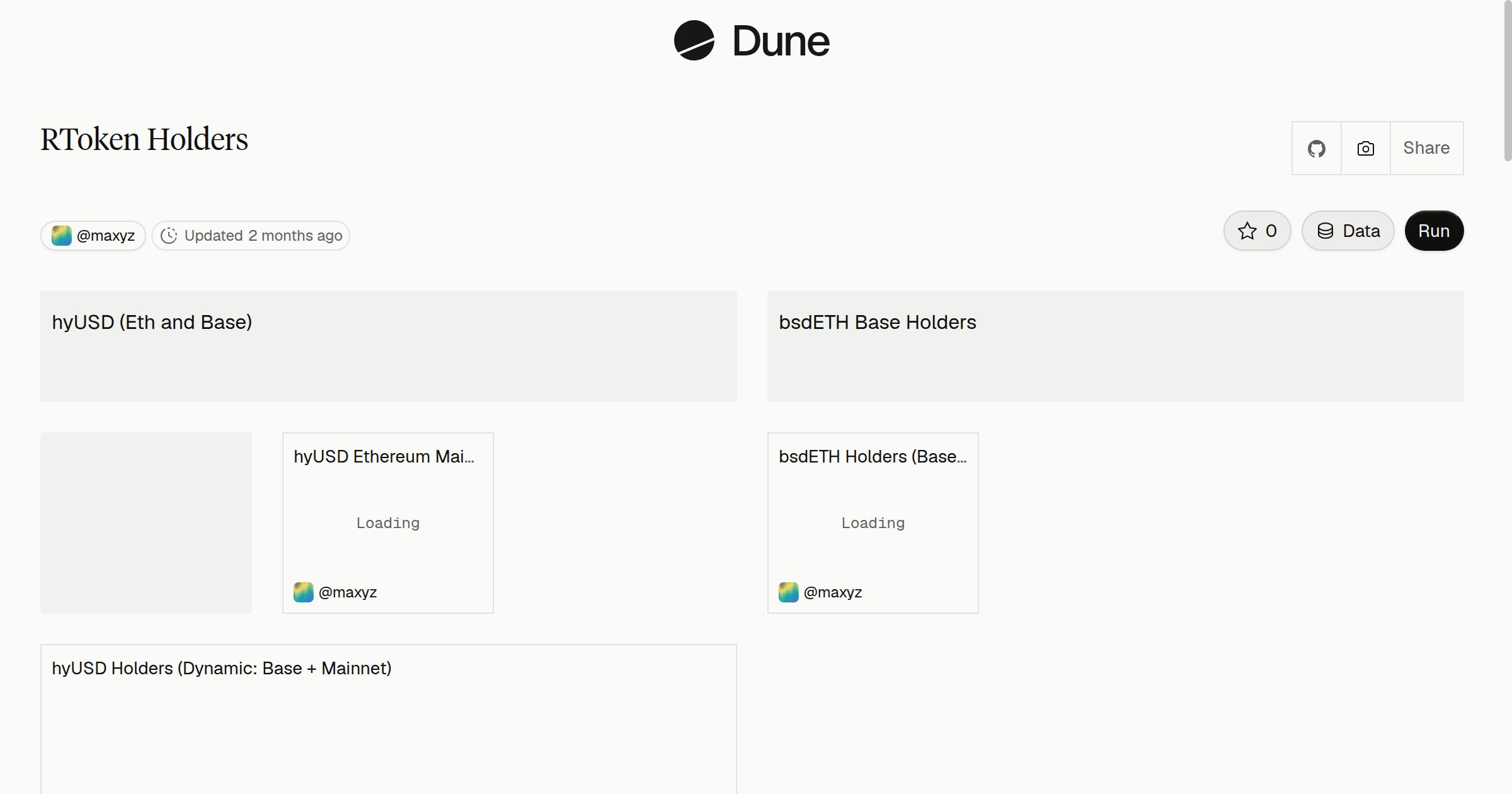Viewport: 1512px width, 794px height.
Task: Open @maxyz link in bsdETH Holders widget
Action: pyautogui.click(x=833, y=592)
